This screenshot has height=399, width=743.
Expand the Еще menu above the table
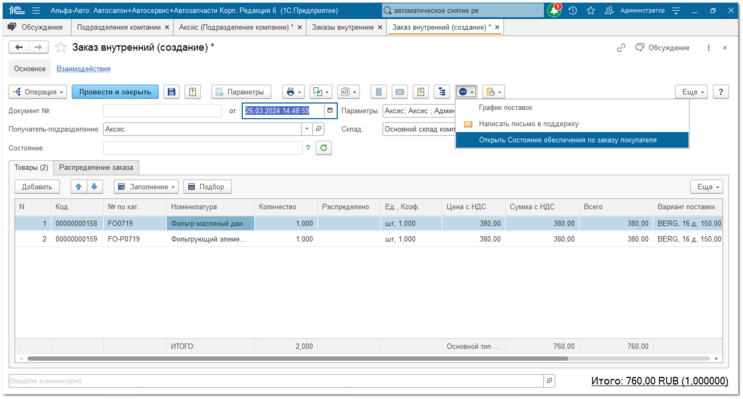pyautogui.click(x=707, y=187)
